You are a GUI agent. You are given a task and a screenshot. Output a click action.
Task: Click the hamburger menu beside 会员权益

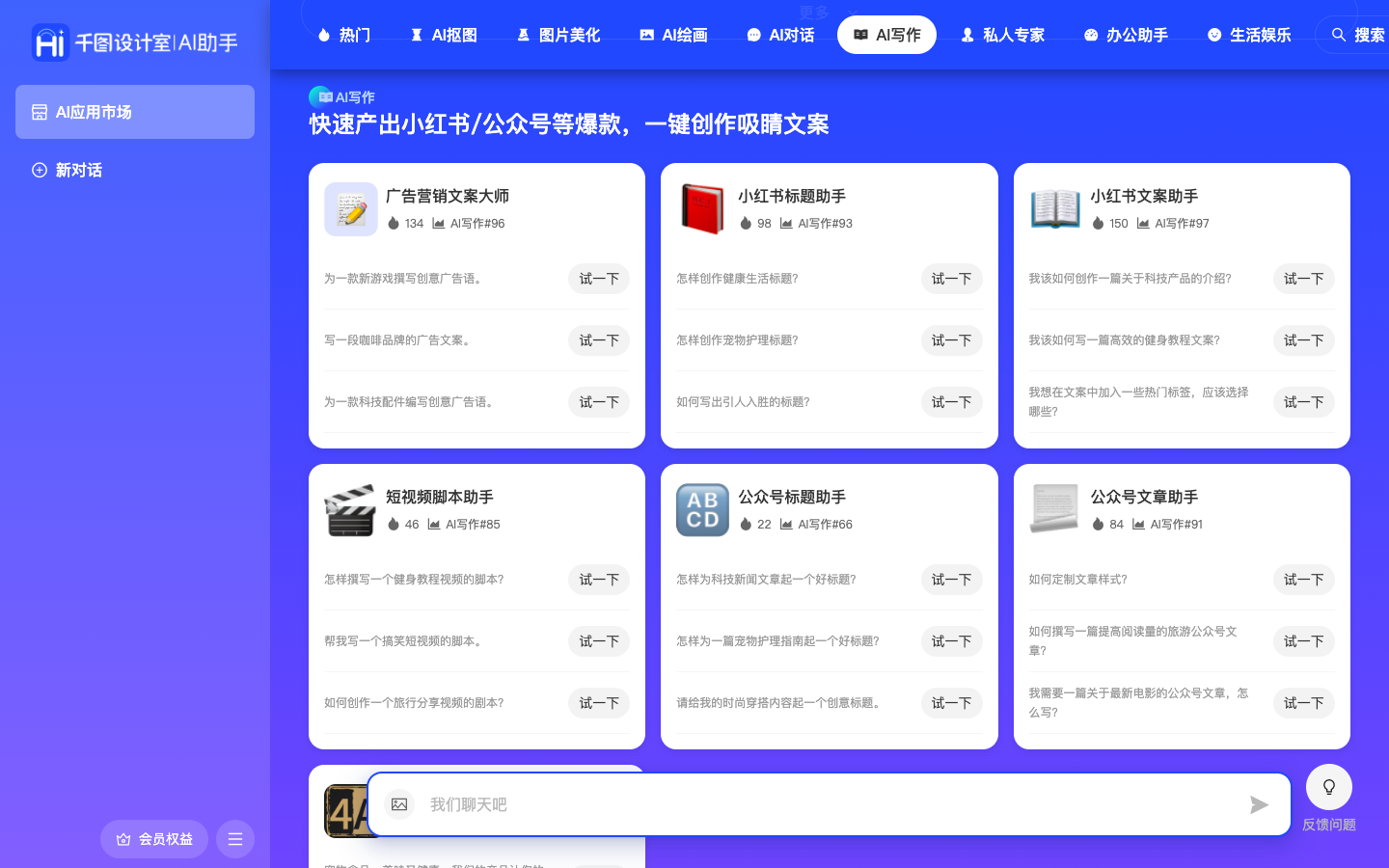pos(235,839)
